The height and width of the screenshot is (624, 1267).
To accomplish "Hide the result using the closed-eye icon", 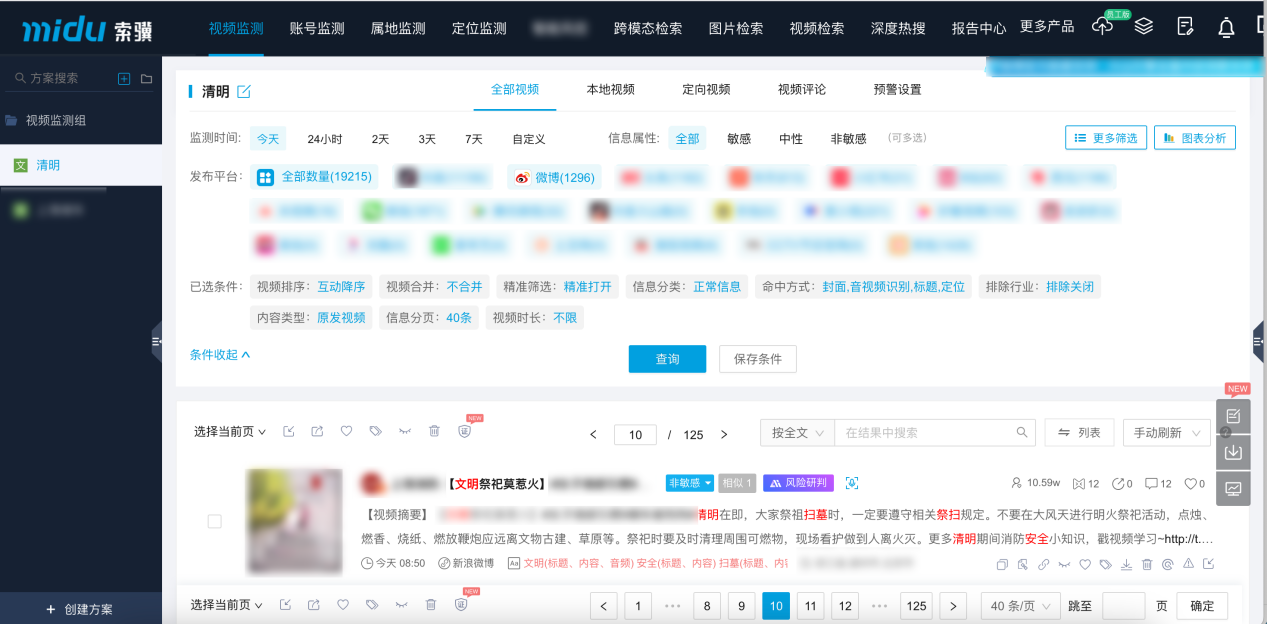I will (x=1063, y=563).
